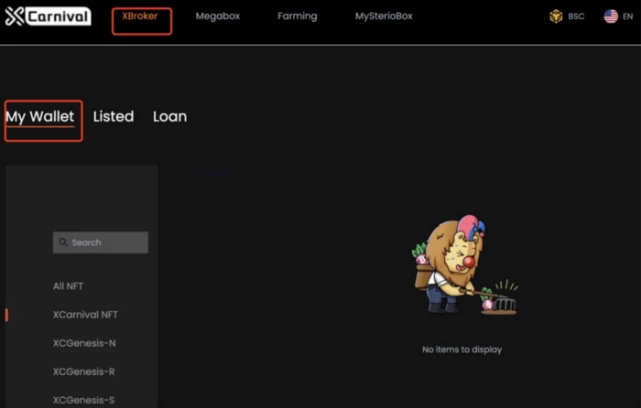Click the magnifier icon in Search
Image resolution: width=641 pixels, height=408 pixels.
coord(63,242)
